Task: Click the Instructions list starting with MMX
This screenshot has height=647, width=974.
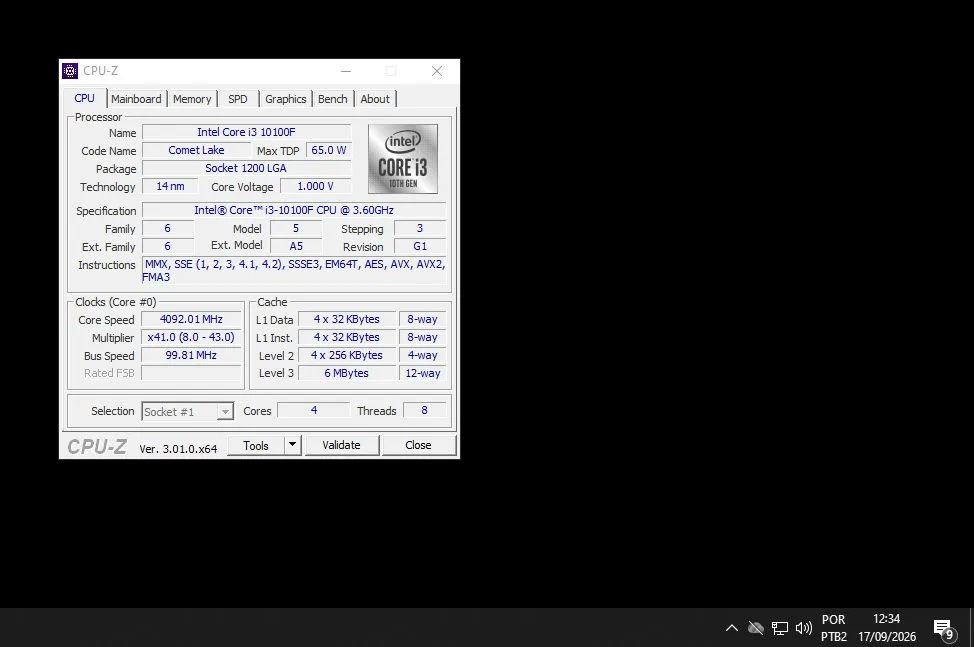Action: coord(294,270)
